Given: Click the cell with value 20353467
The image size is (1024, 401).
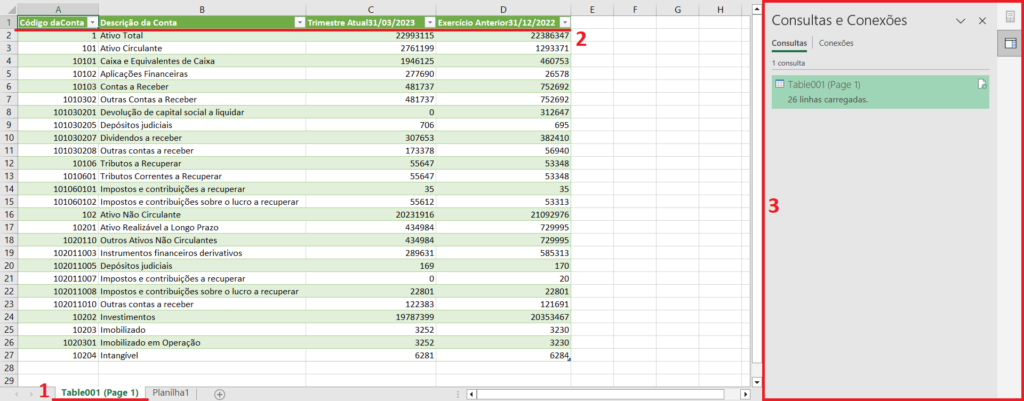Looking at the screenshot, I should pyautogui.click(x=503, y=317).
